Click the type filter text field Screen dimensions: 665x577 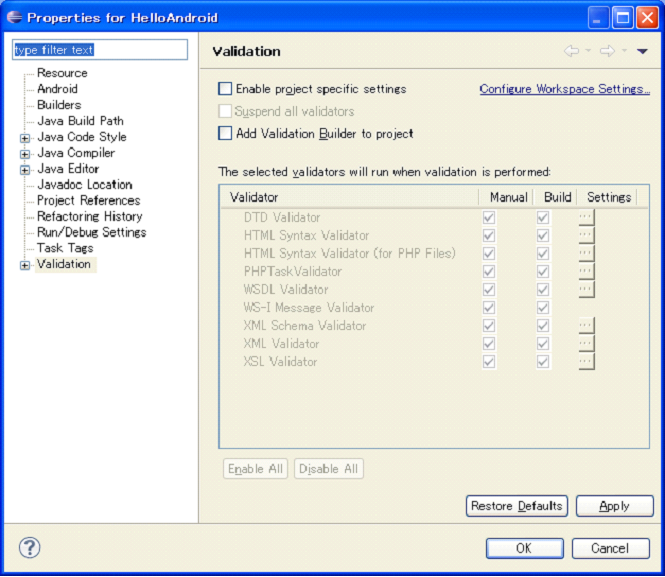[99, 50]
